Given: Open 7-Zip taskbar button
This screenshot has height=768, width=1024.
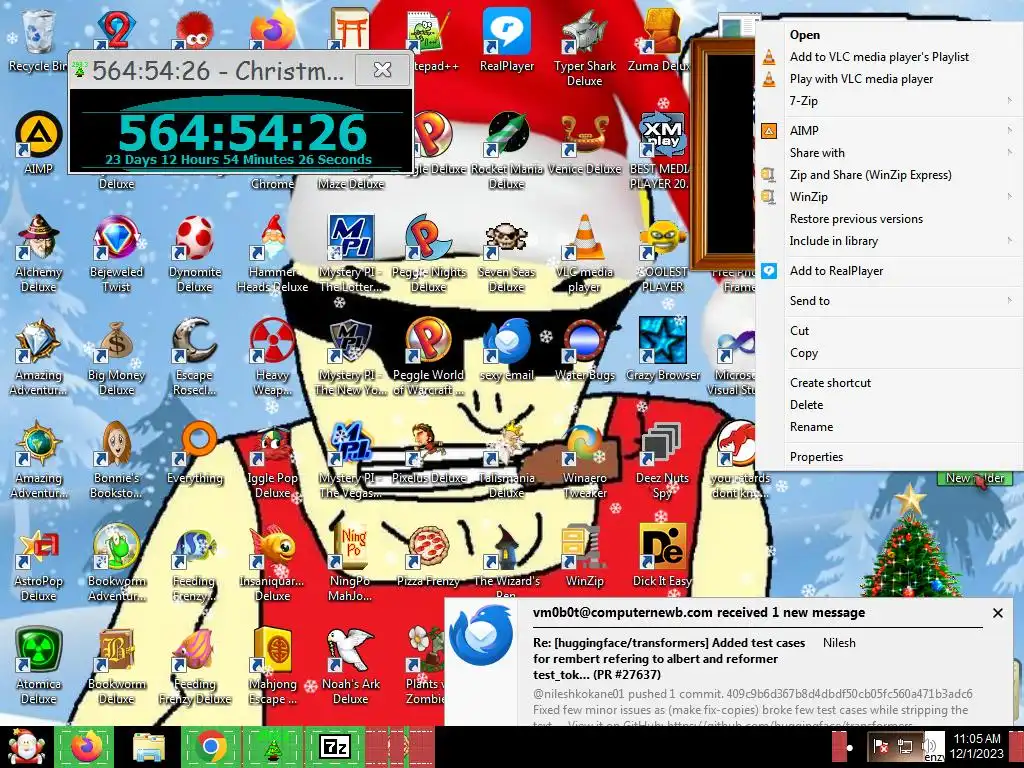Looking at the screenshot, I should [x=335, y=747].
